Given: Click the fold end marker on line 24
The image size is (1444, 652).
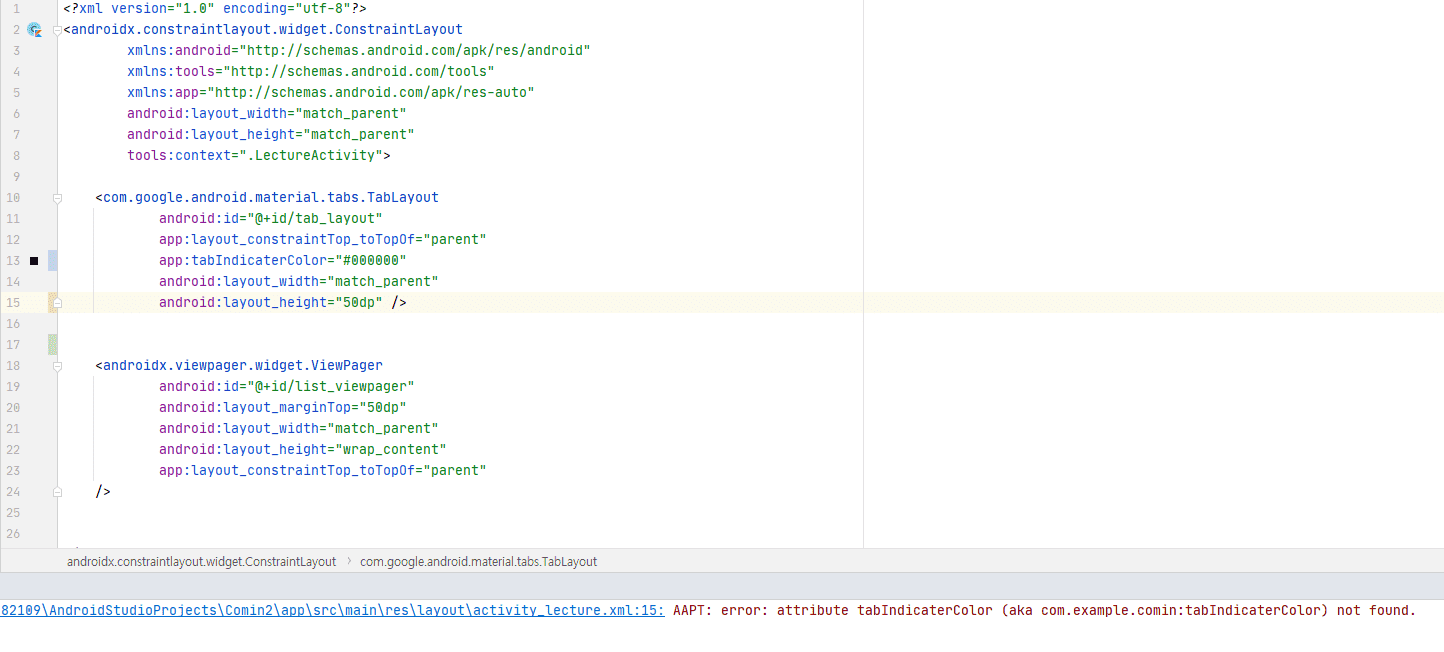Looking at the screenshot, I should pos(57,492).
